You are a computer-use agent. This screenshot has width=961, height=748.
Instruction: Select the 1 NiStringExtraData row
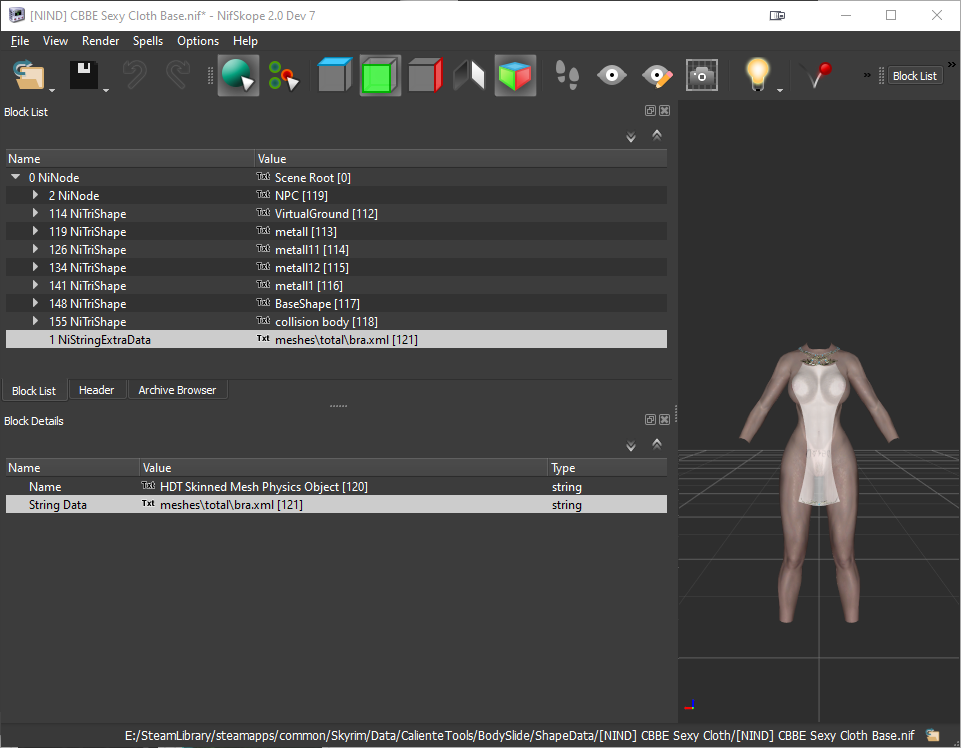[x=336, y=340]
